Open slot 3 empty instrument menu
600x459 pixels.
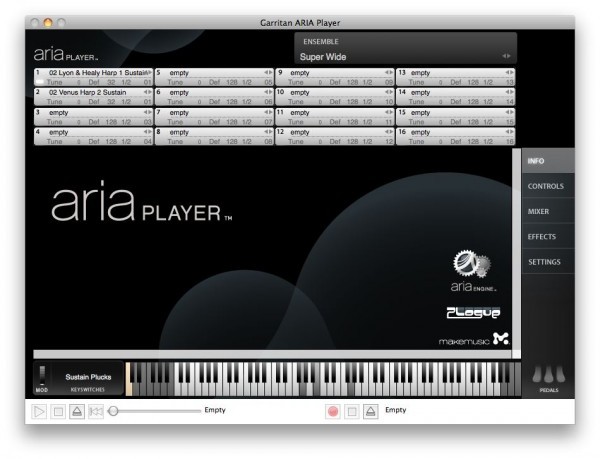coord(148,112)
